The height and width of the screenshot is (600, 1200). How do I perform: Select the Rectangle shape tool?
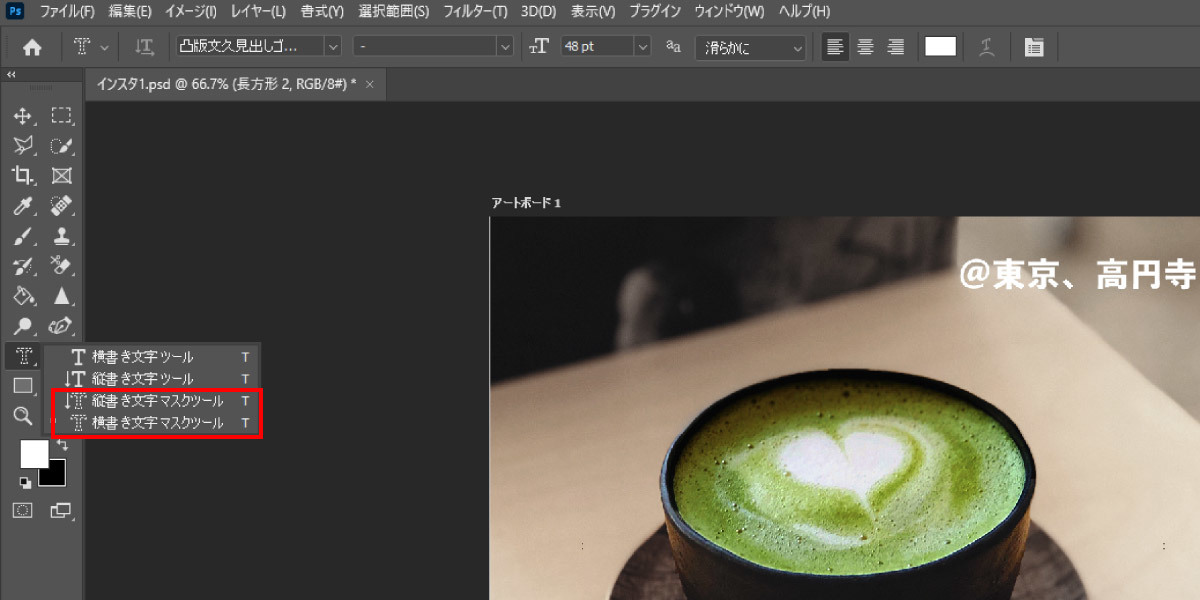tap(23, 386)
